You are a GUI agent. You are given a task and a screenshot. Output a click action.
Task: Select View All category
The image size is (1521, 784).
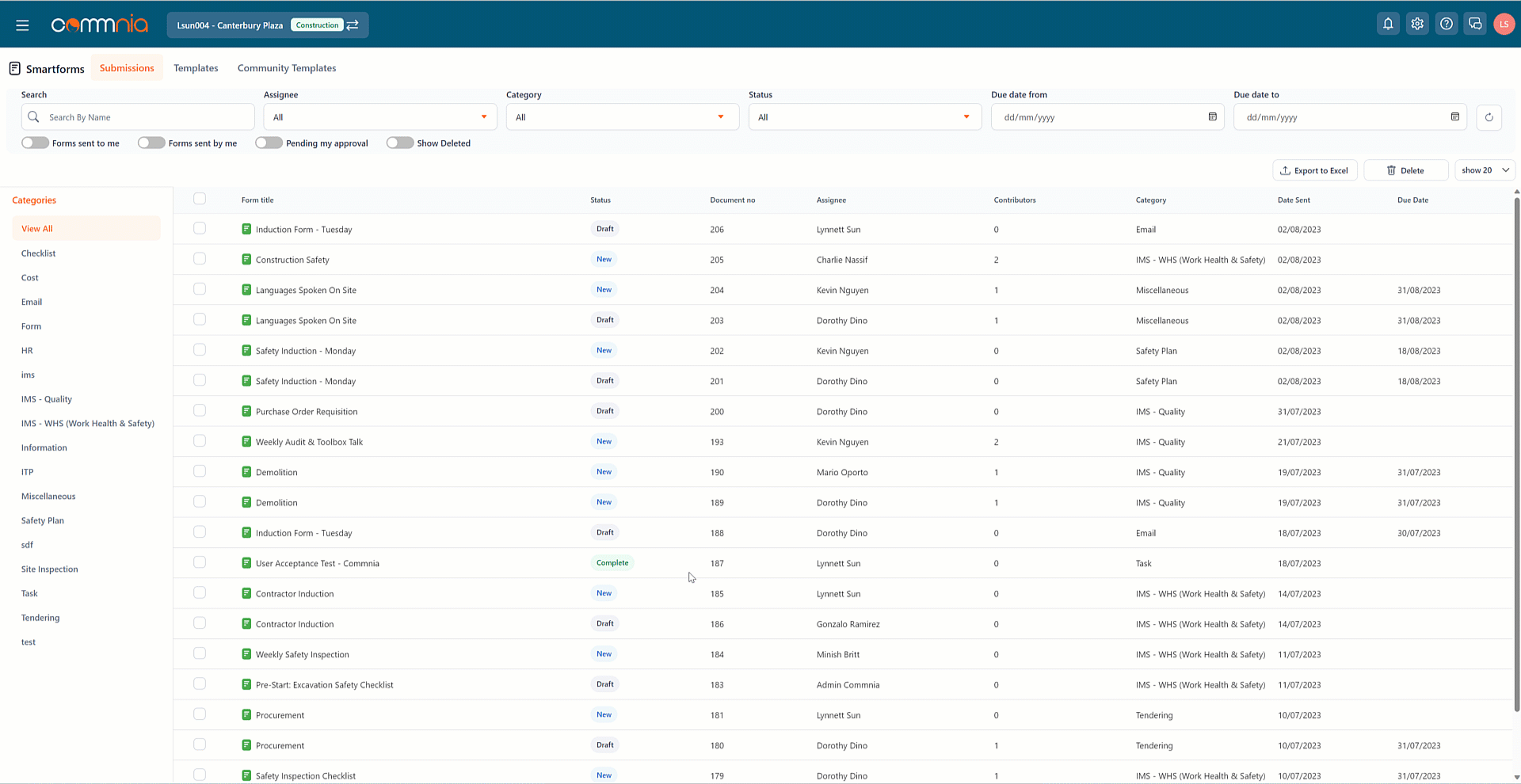click(x=86, y=229)
